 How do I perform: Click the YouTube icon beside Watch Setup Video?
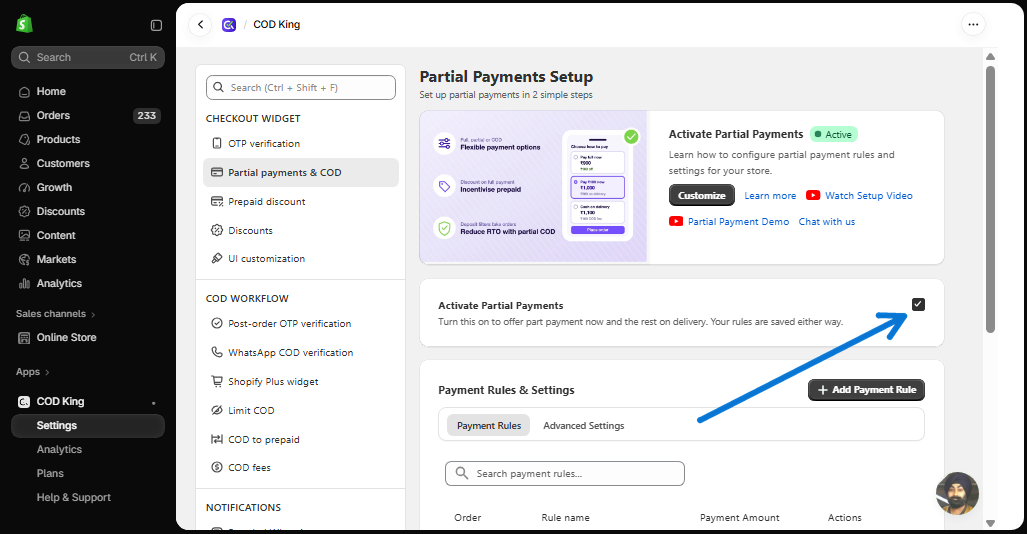pyautogui.click(x=813, y=195)
